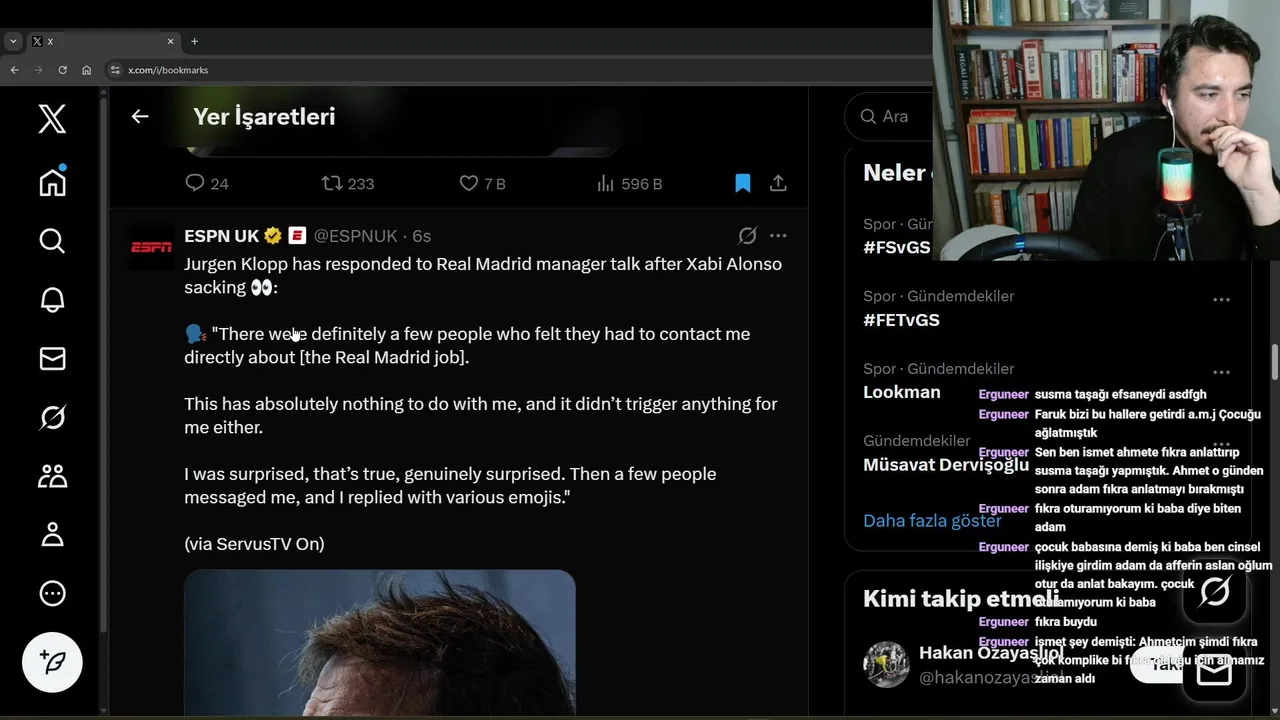Reload the page in browser
This screenshot has width=1280, height=720.
tap(62, 70)
